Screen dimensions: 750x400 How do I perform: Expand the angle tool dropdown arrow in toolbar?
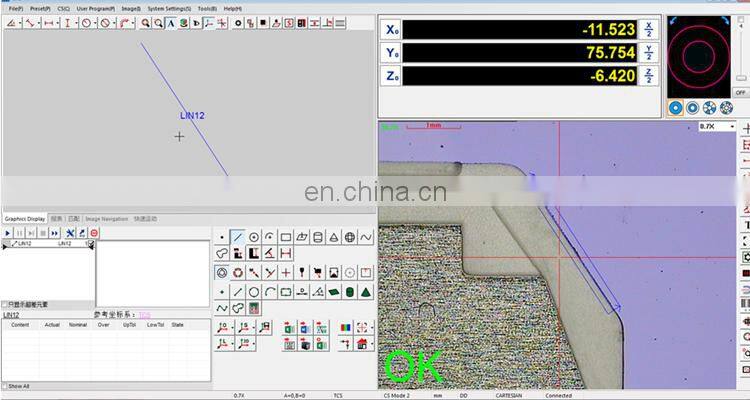tap(20, 23)
